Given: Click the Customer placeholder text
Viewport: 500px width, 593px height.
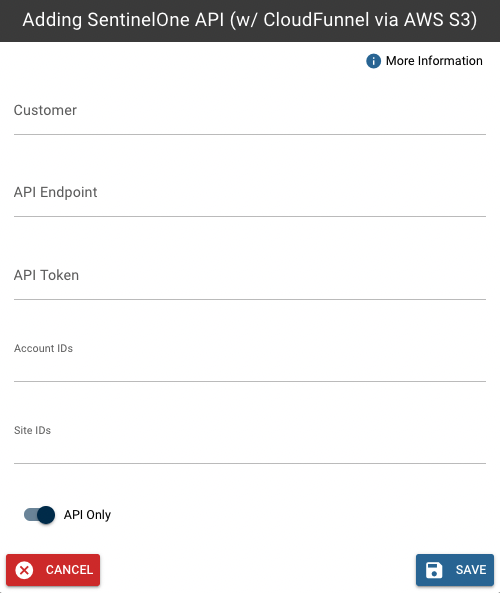Looking at the screenshot, I should (x=45, y=110).
